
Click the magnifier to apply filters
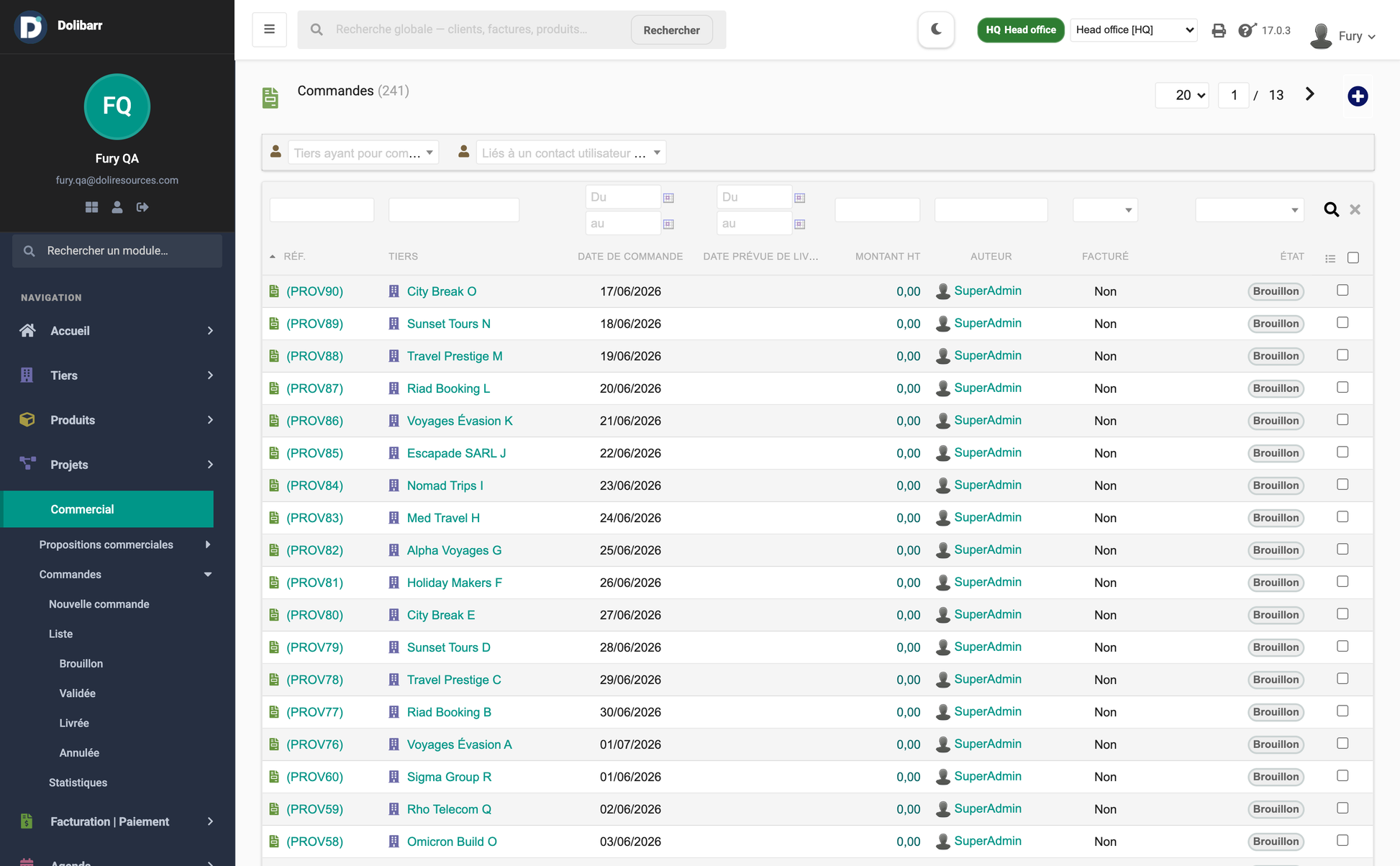pyautogui.click(x=1331, y=209)
